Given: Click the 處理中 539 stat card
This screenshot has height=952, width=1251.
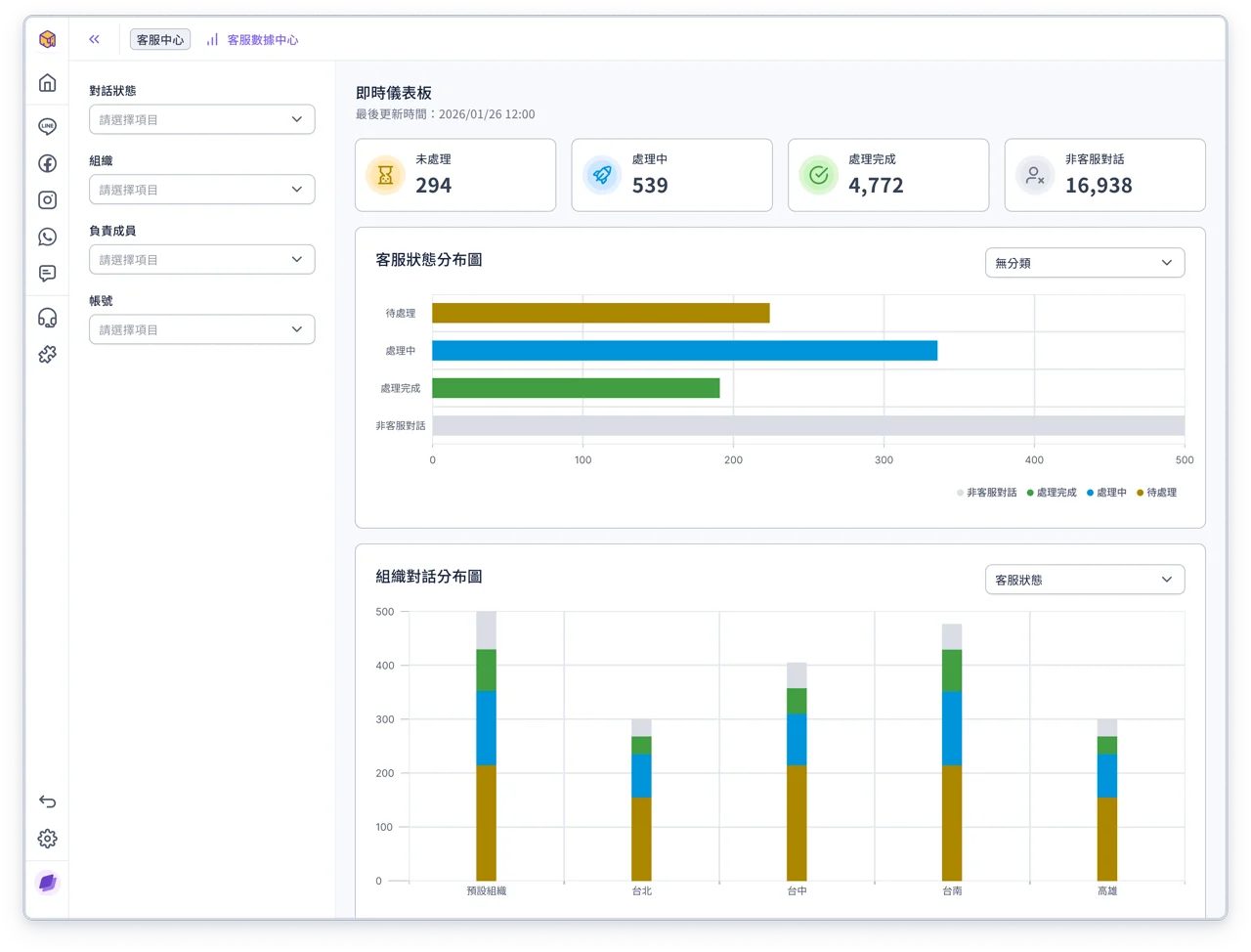Looking at the screenshot, I should 672,175.
